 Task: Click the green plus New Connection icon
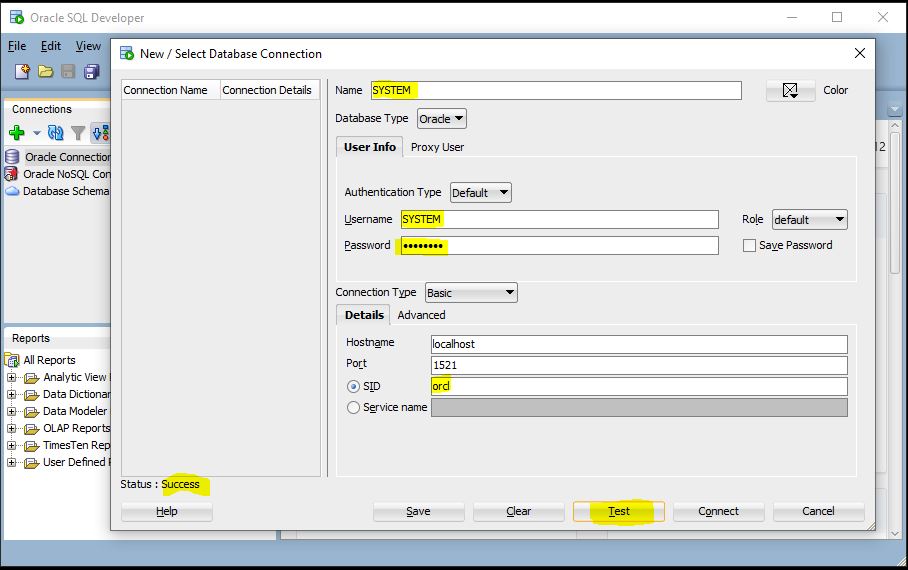pyautogui.click(x=17, y=133)
